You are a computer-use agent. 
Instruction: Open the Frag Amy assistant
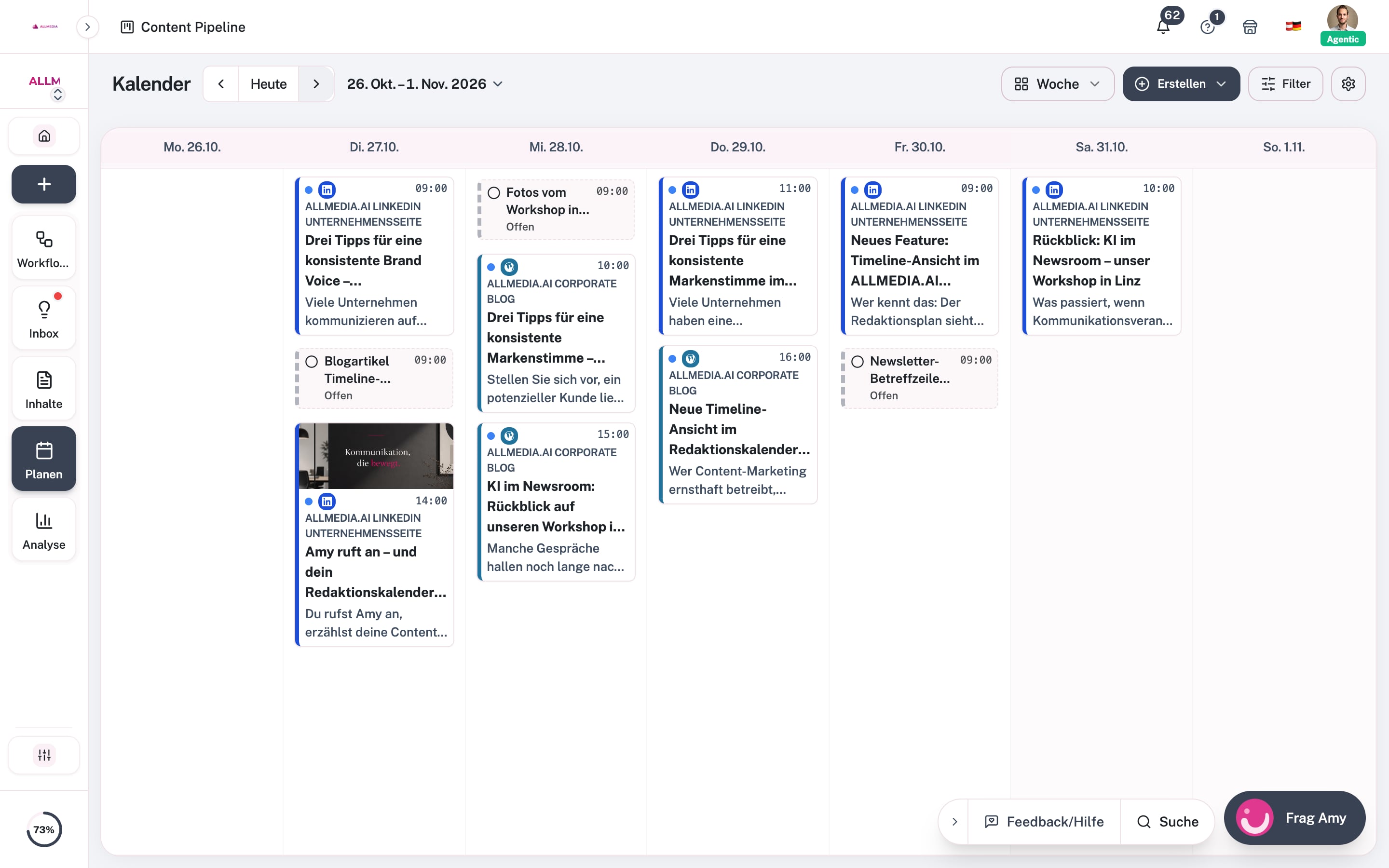pyautogui.click(x=1294, y=817)
